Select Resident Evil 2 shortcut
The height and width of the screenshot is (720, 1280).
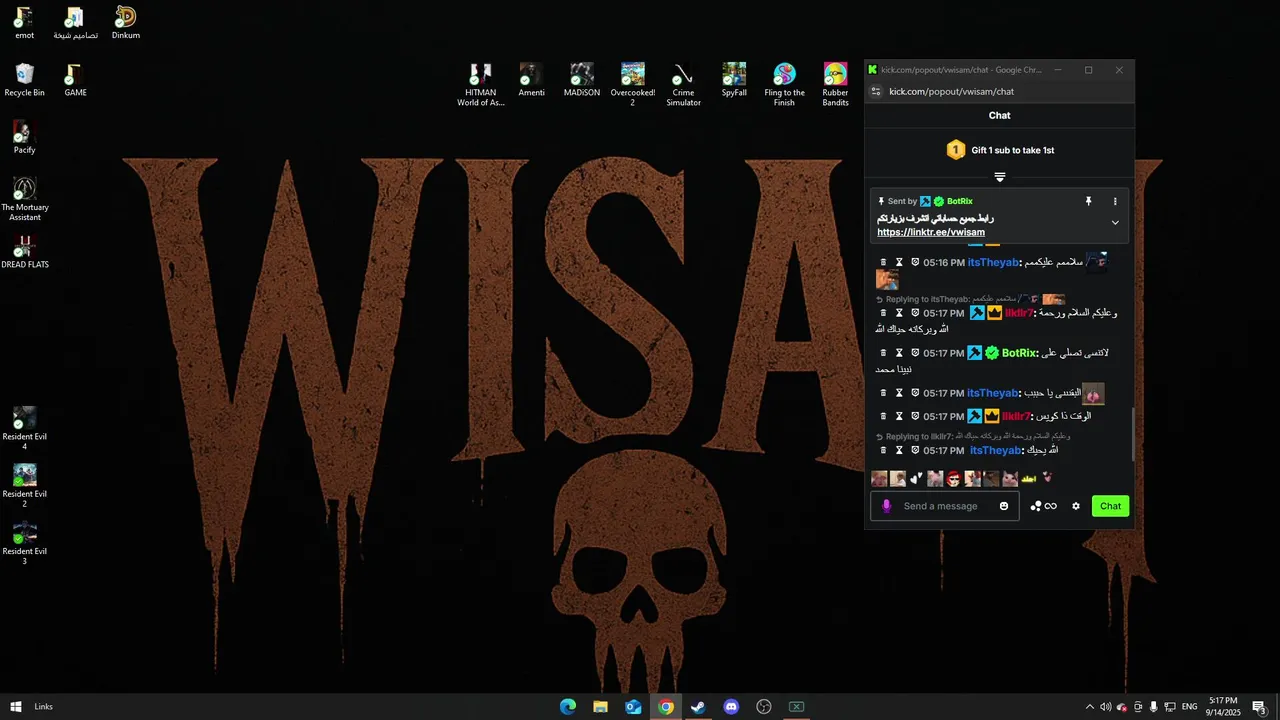24,485
